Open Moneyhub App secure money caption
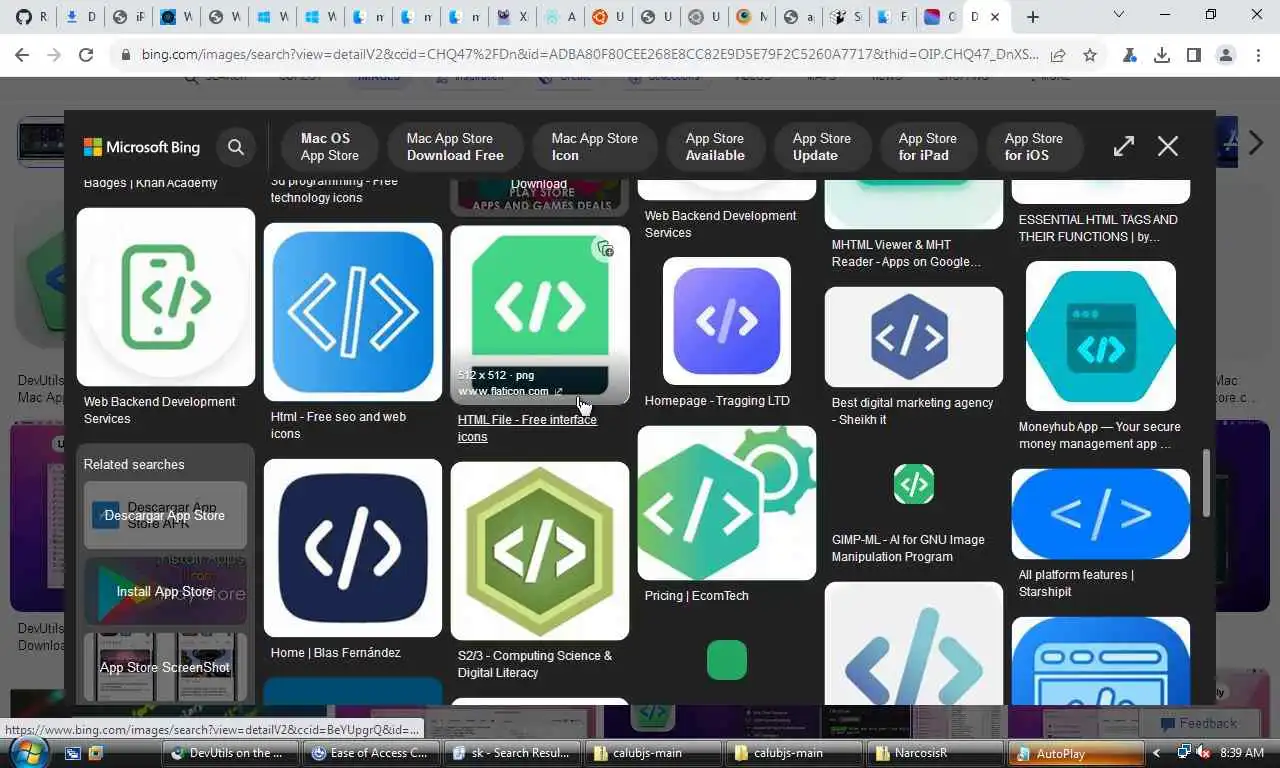The height and width of the screenshot is (768, 1280). pos(1099,435)
